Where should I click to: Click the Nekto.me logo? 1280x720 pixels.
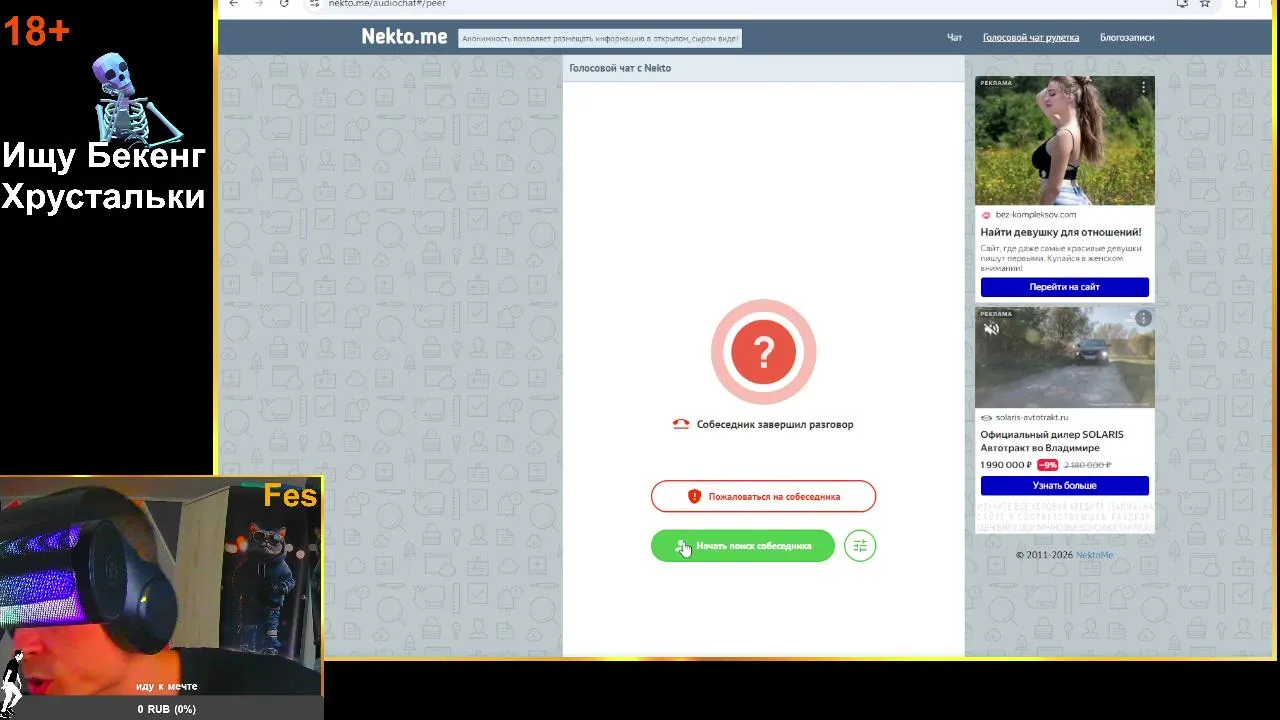(404, 36)
